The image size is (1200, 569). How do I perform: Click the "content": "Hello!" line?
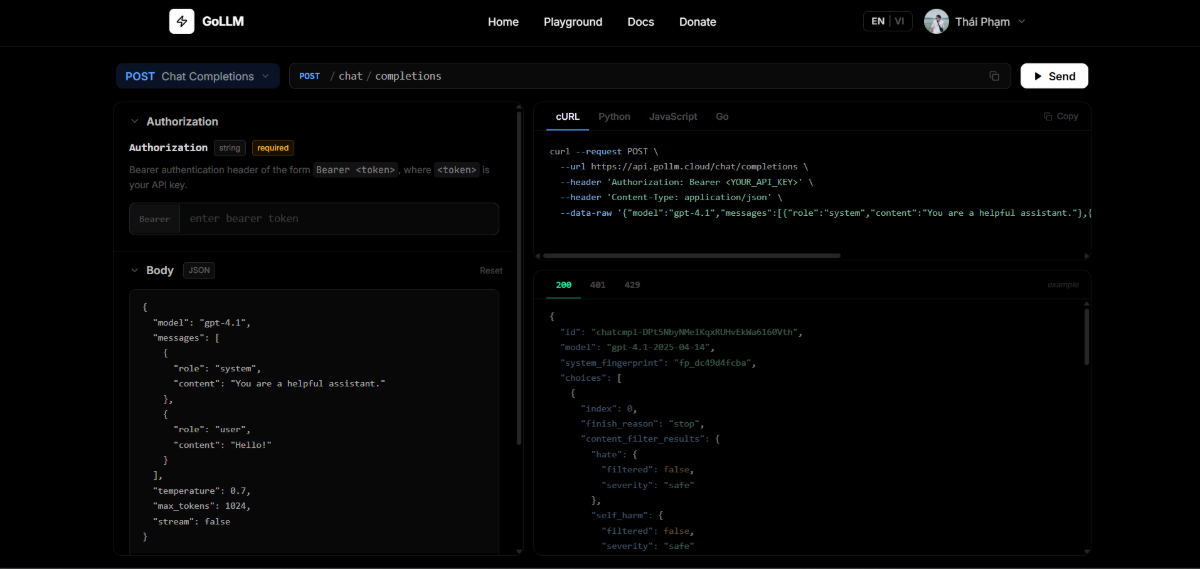[x=222, y=445]
